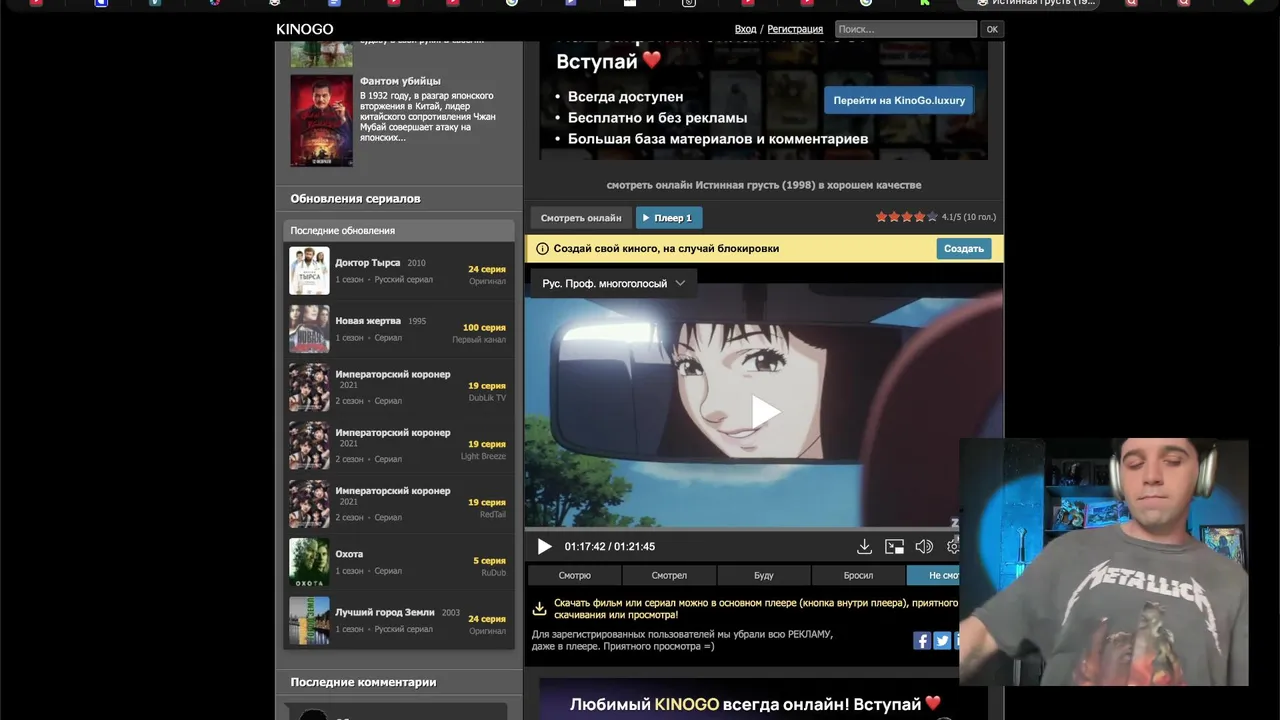This screenshot has width=1280, height=720.
Task: Select the highlighted Не смотрю status
Action: click(x=934, y=575)
